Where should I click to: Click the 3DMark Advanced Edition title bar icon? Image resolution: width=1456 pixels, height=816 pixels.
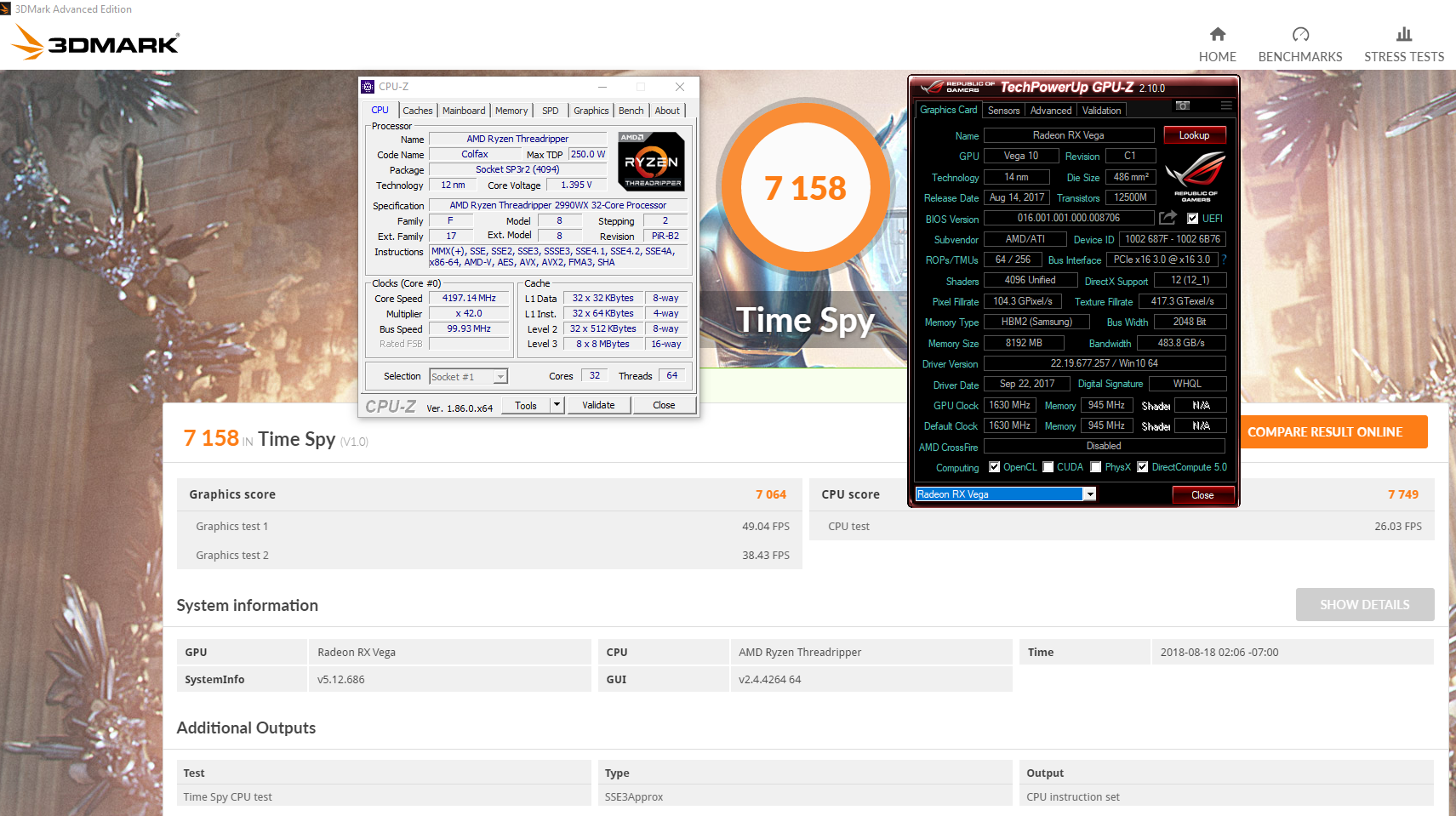tap(6, 9)
